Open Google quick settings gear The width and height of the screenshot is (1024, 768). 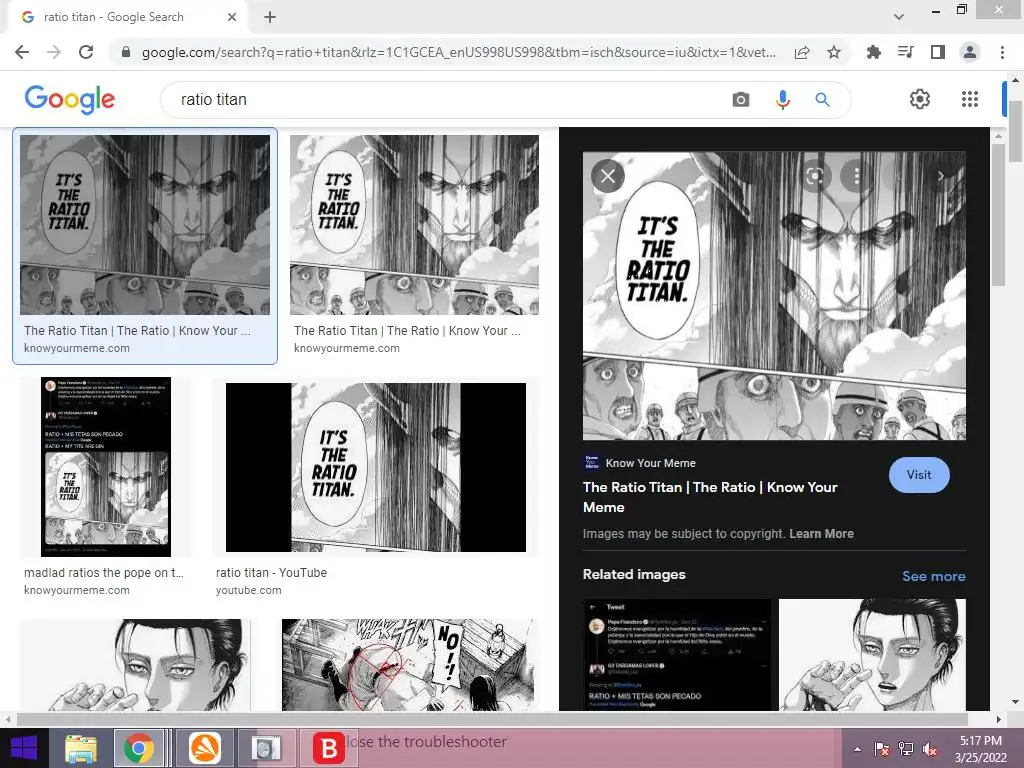tap(920, 99)
